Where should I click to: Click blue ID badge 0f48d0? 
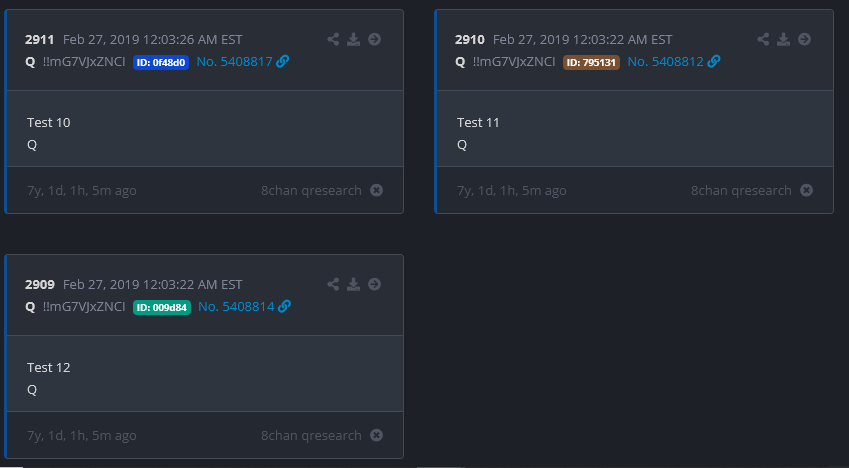coord(161,62)
